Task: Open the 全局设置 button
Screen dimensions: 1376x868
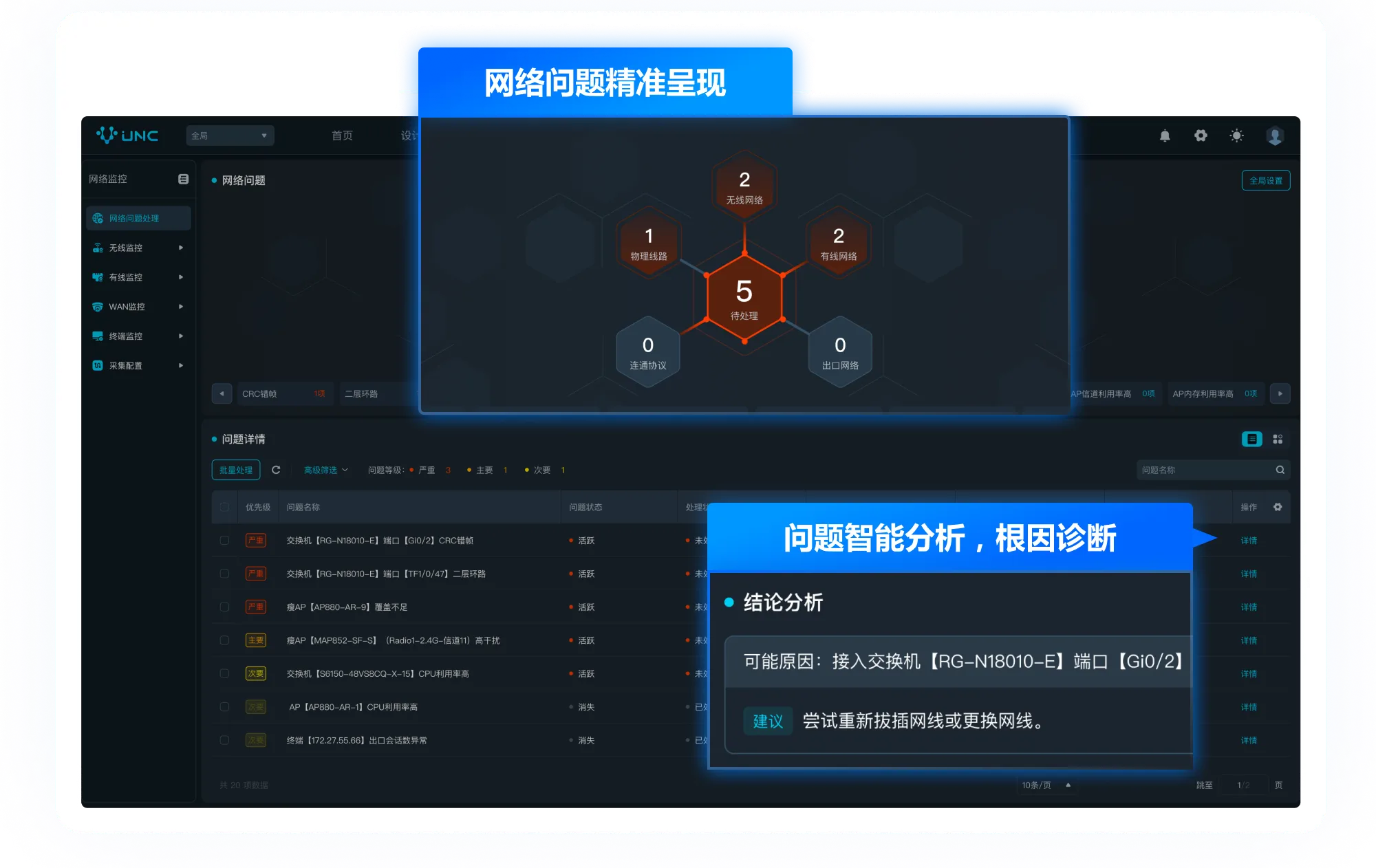Action: [1265, 180]
